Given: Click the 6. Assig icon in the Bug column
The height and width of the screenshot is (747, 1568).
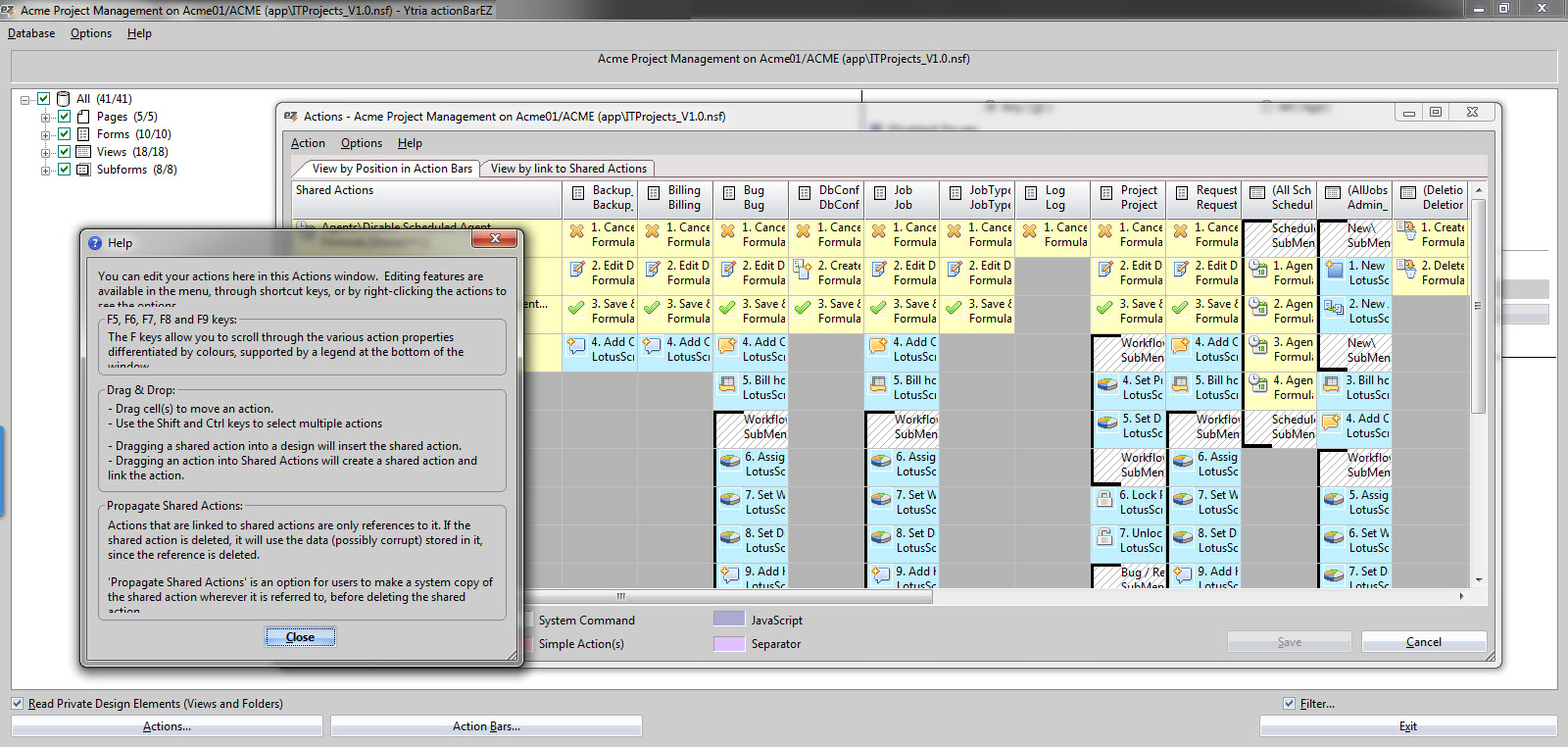Looking at the screenshot, I should 730,461.
